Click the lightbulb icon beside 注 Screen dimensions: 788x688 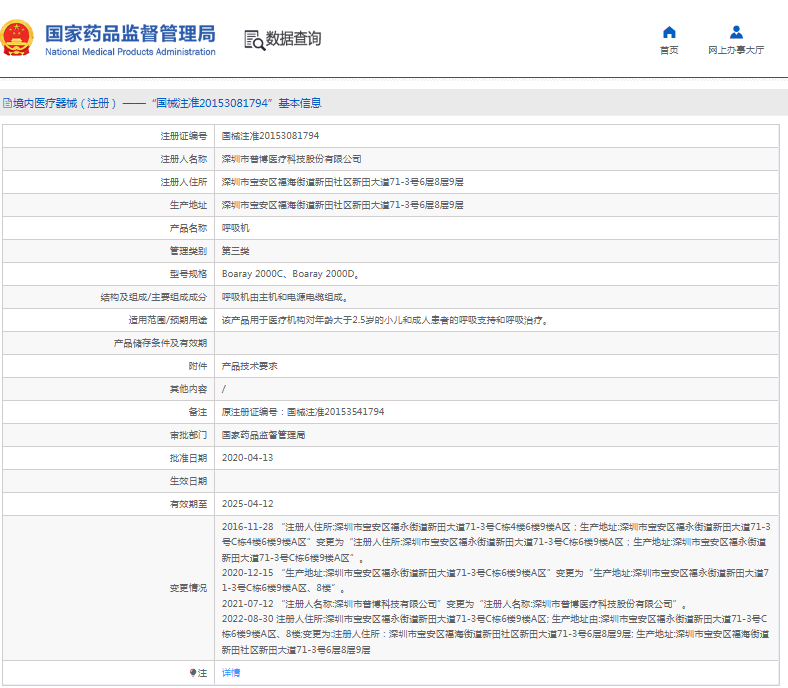coord(192,672)
